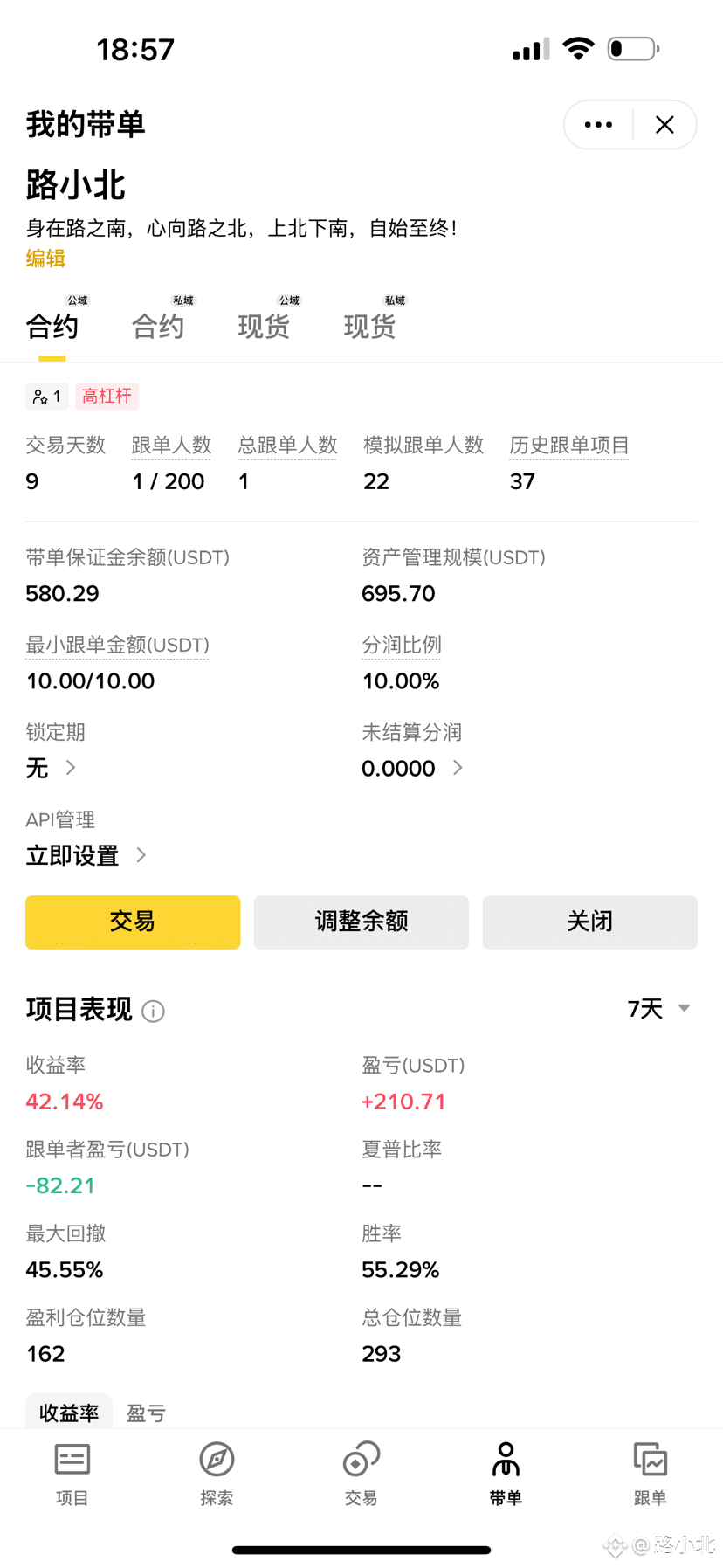Open the 7天 period dropdown
The image size is (723, 1568).
coord(659,1009)
